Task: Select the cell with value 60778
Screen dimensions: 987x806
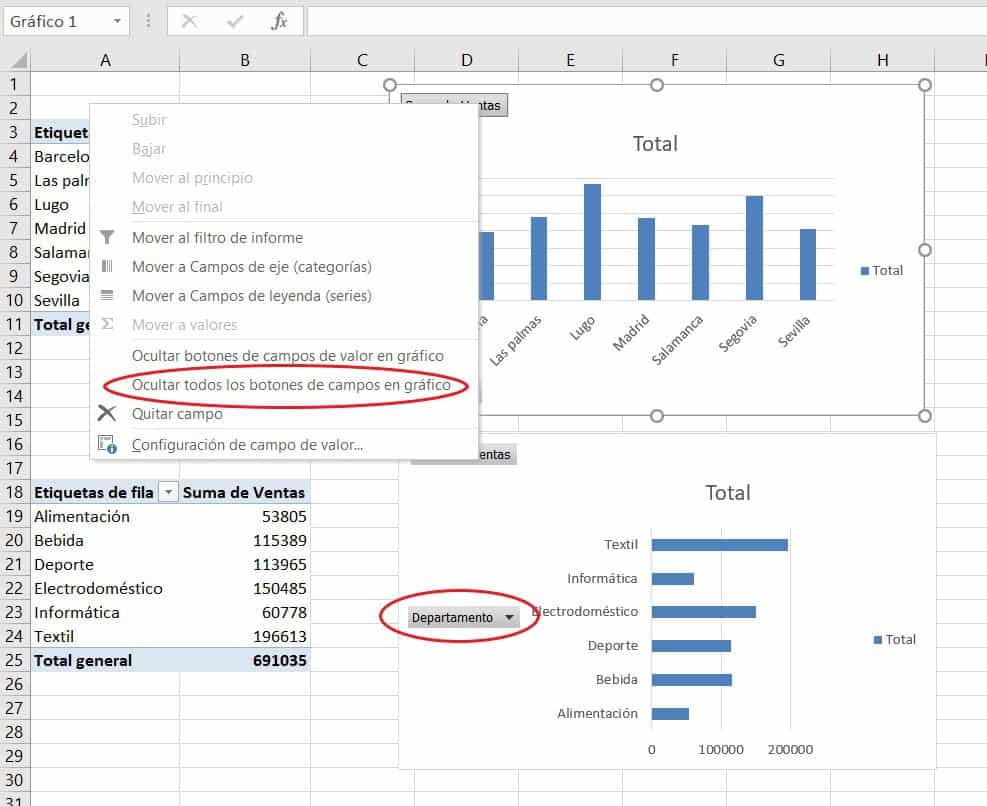Action: (x=244, y=612)
